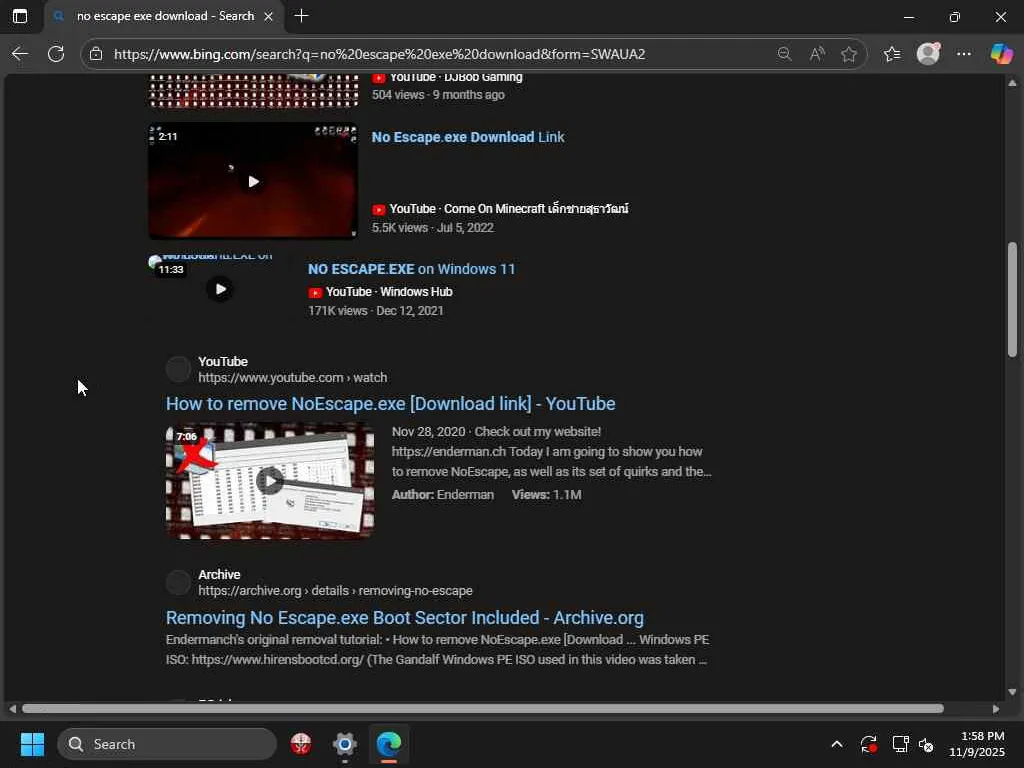Image resolution: width=1024 pixels, height=768 pixels.
Task: Open 'How to remove NoEscape.exe' YouTube result
Action: click(391, 404)
